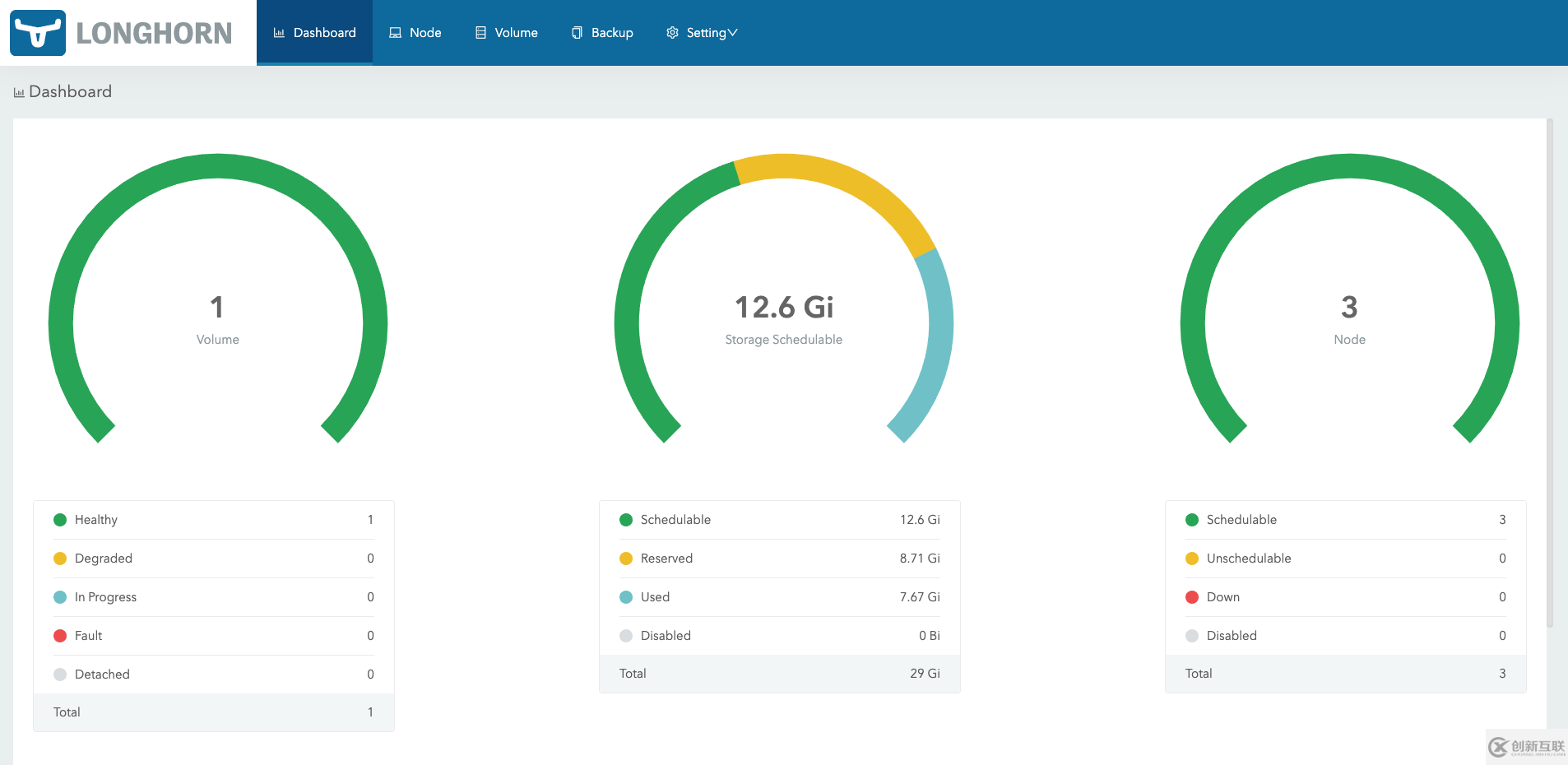Click the page vertical scrollbar
Screen dimensions: 1568x765
(x=1550, y=370)
